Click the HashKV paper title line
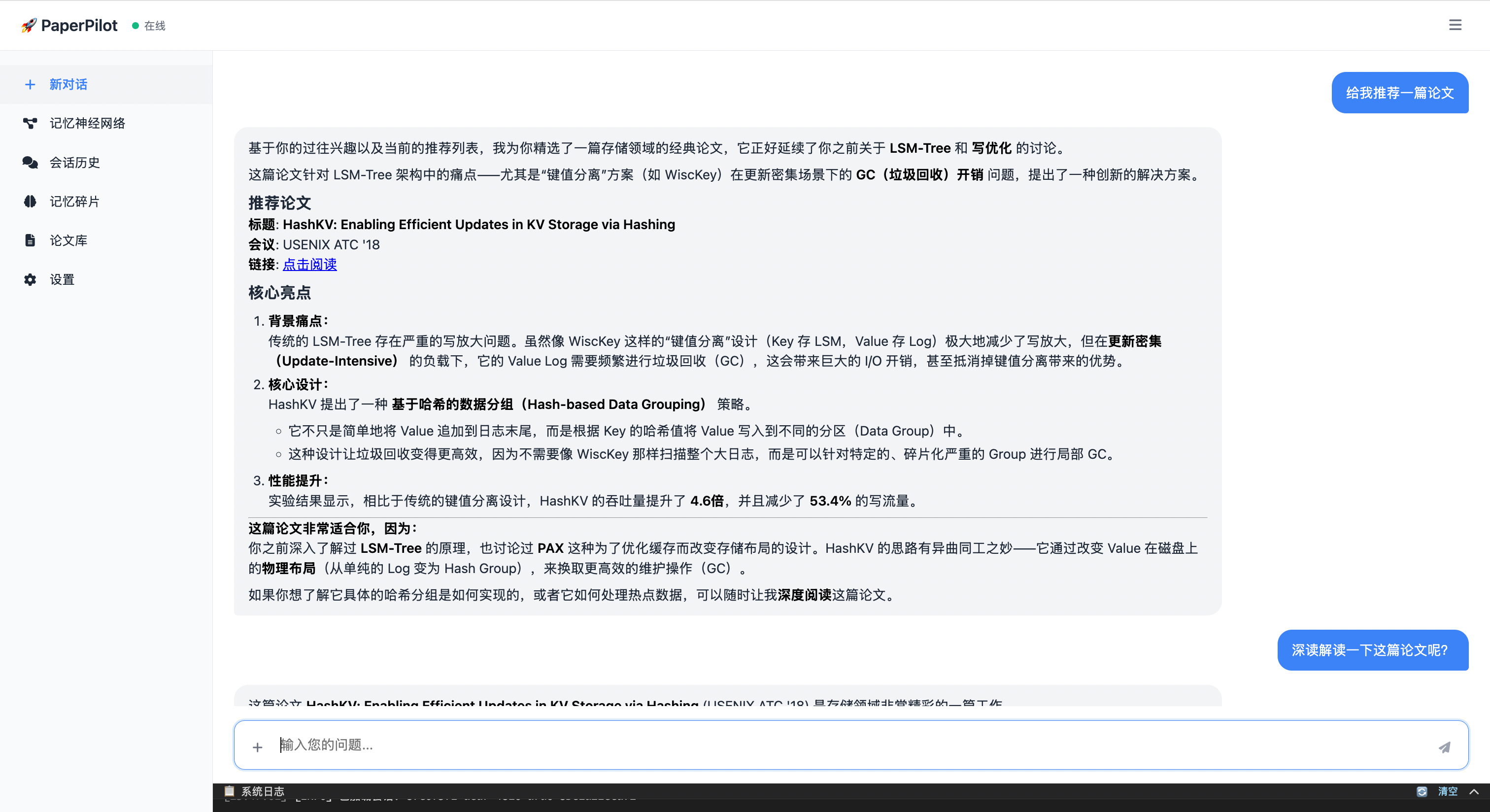Image resolution: width=1490 pixels, height=812 pixels. 462,224
